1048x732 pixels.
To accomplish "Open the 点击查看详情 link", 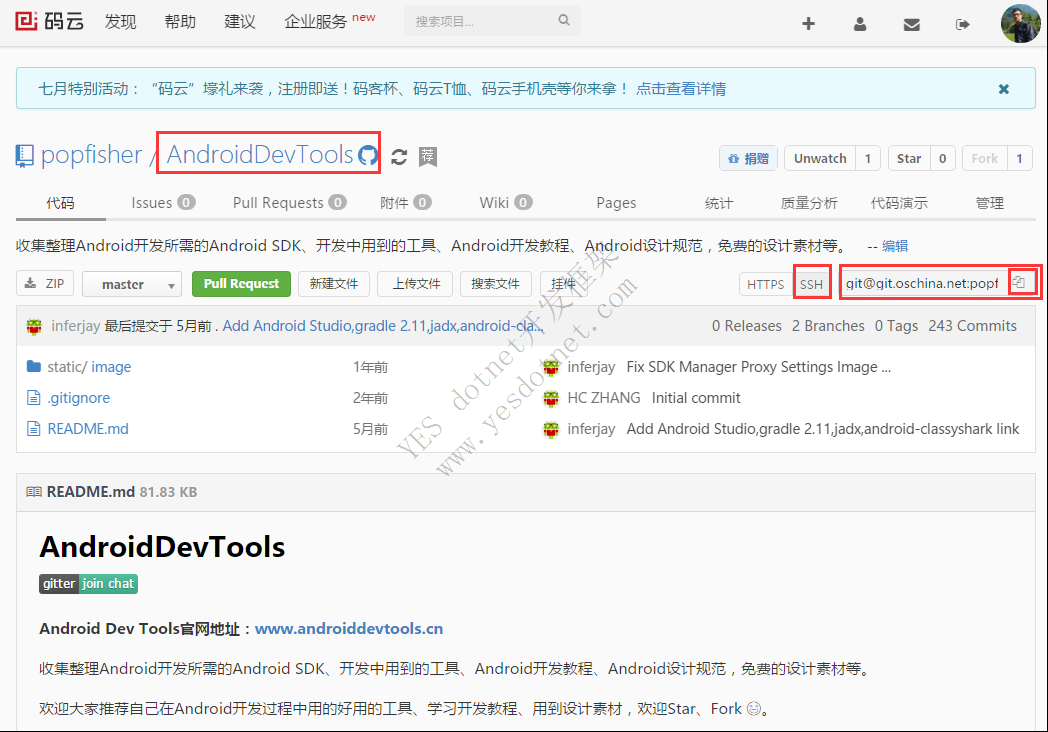I will 680,89.
